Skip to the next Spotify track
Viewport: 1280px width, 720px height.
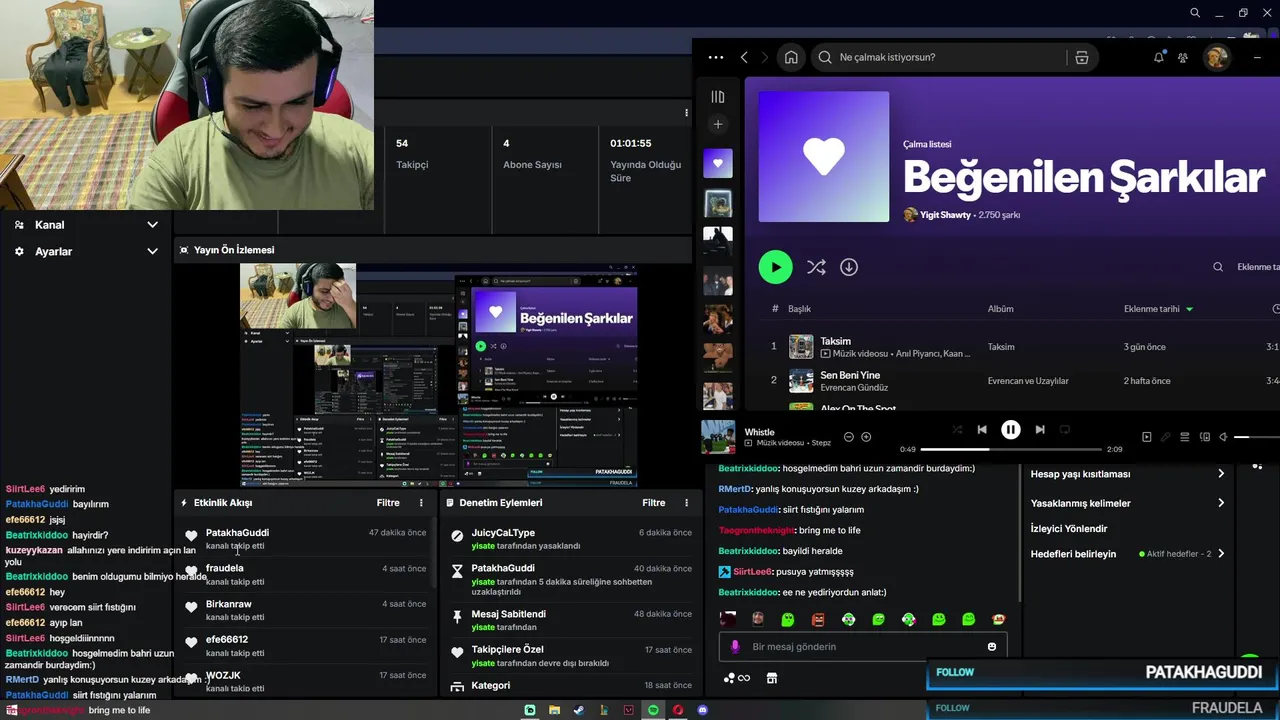(1040, 429)
